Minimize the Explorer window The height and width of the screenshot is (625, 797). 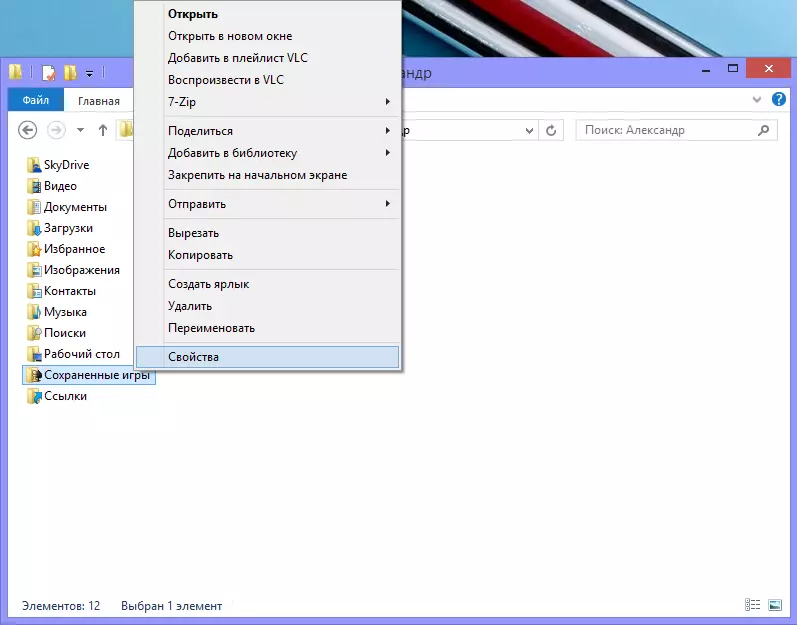coord(706,69)
